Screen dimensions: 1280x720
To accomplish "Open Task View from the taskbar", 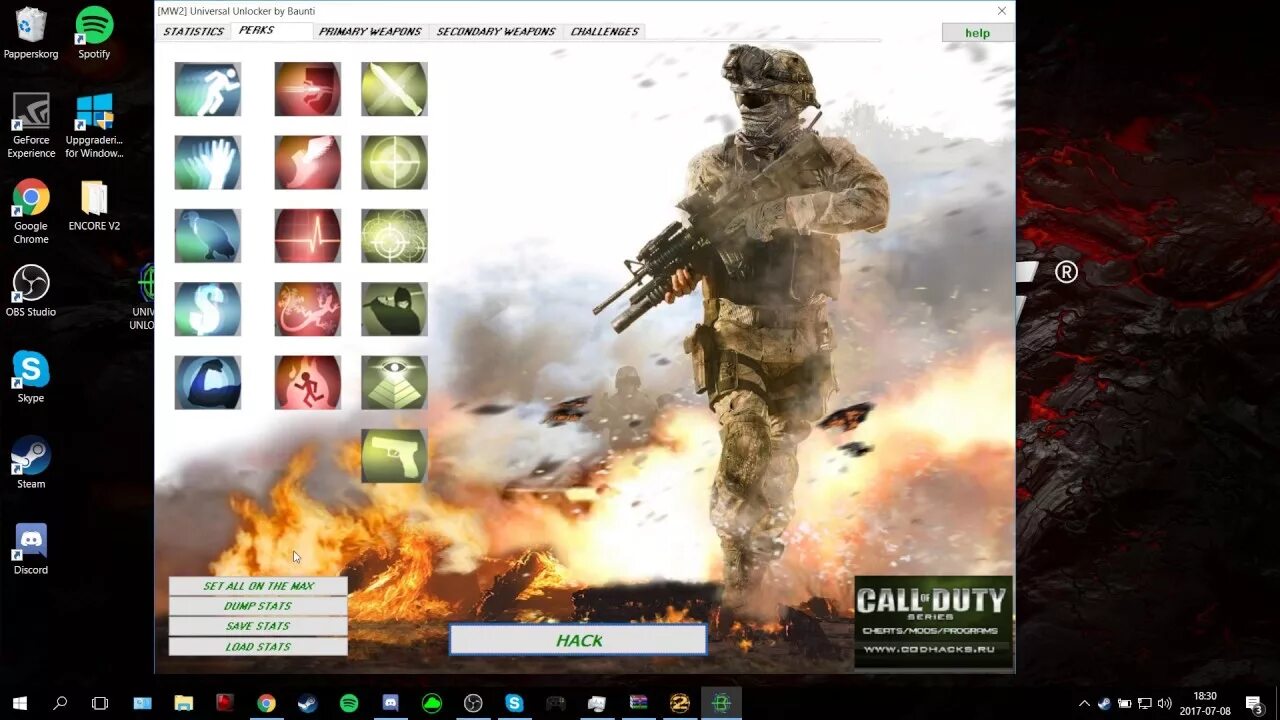I will (100, 703).
